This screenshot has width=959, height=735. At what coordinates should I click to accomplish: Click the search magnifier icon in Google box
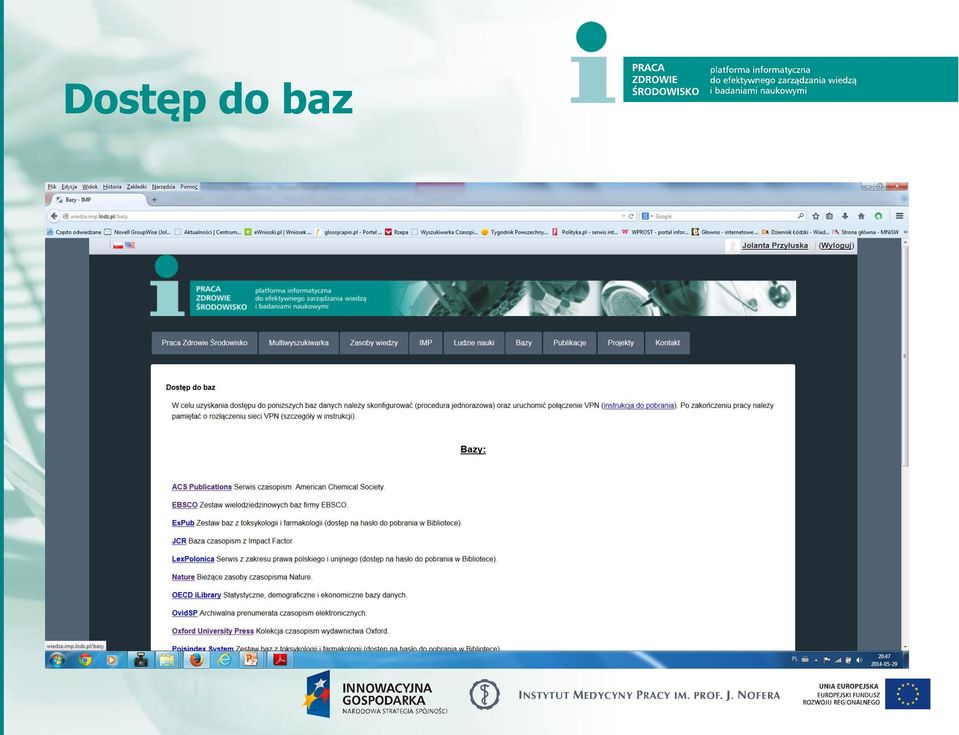[800, 216]
